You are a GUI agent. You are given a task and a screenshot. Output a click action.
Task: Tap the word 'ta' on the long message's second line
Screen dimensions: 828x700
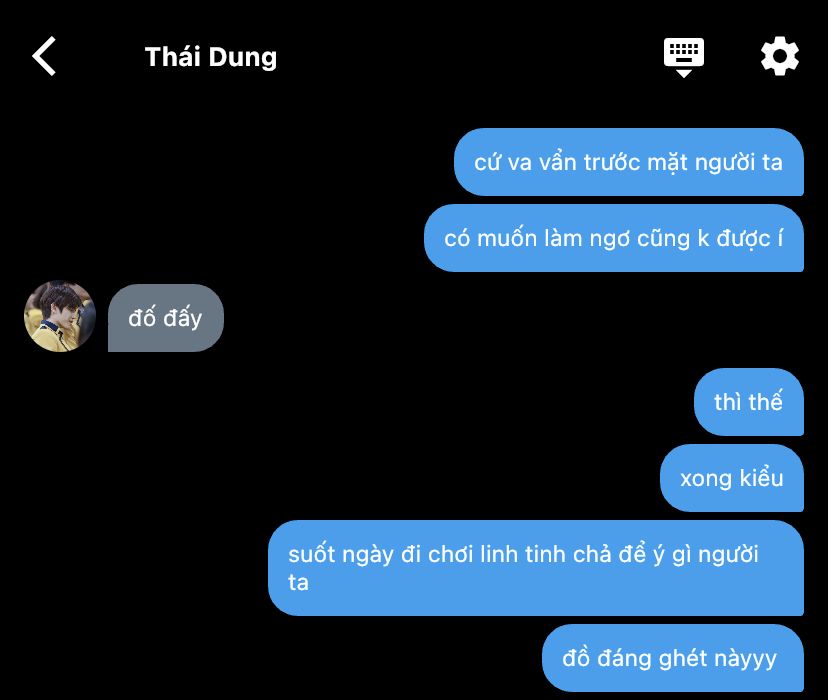click(x=298, y=583)
